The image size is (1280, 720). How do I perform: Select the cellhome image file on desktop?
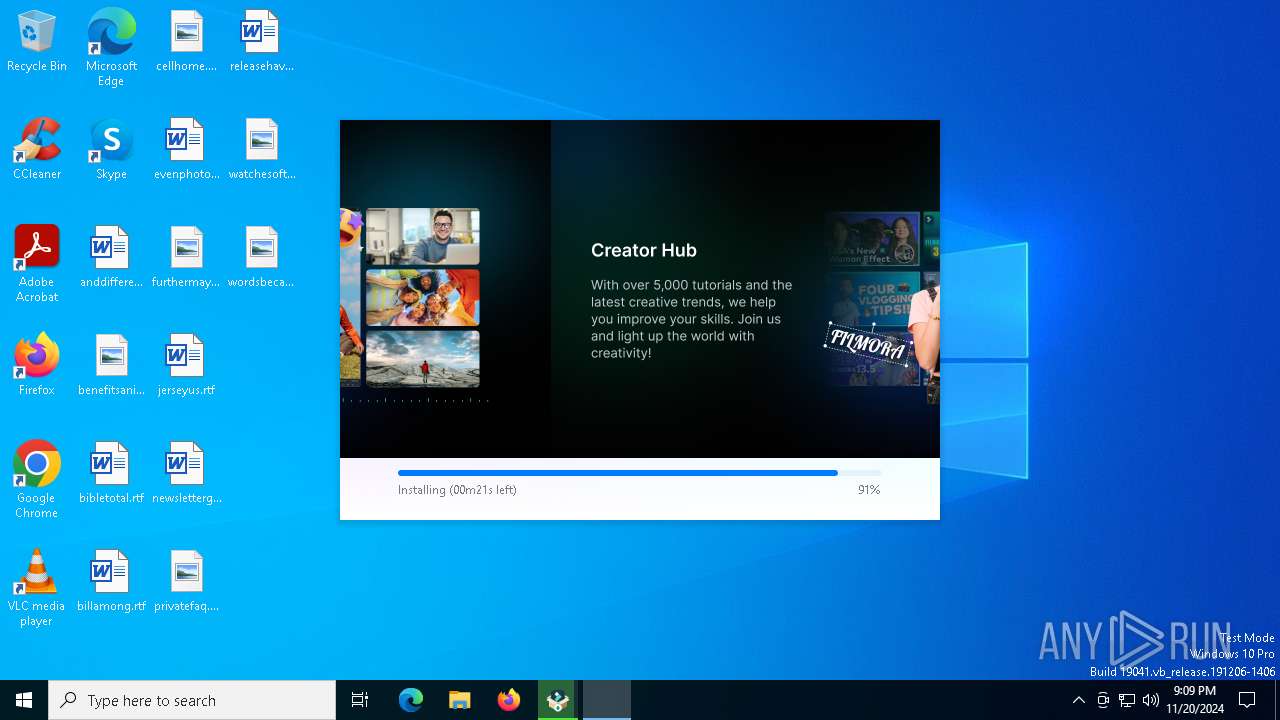(186, 42)
